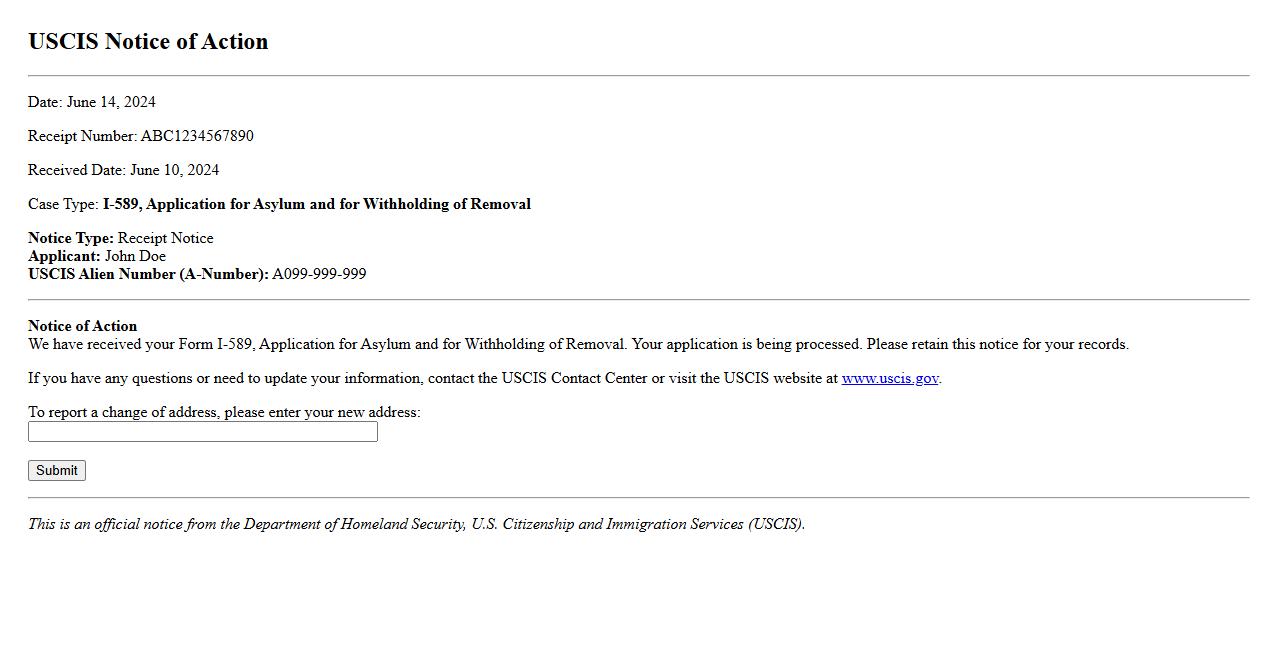Click the USCIS Alien Number (A-Number) label
The height and width of the screenshot is (650, 1278).
[148, 274]
